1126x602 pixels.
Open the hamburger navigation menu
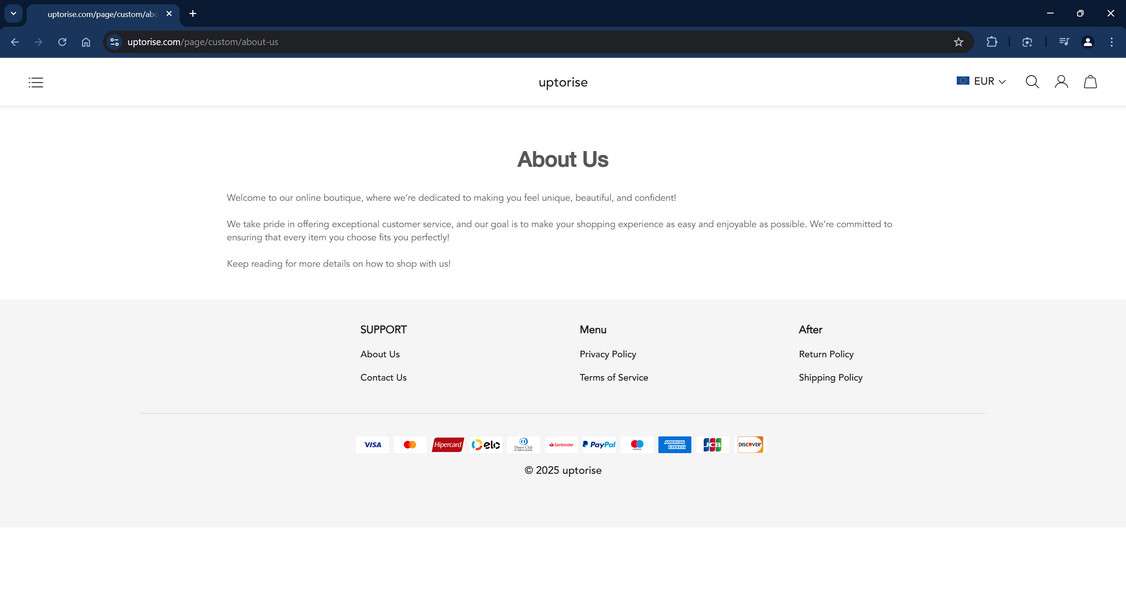coord(36,83)
